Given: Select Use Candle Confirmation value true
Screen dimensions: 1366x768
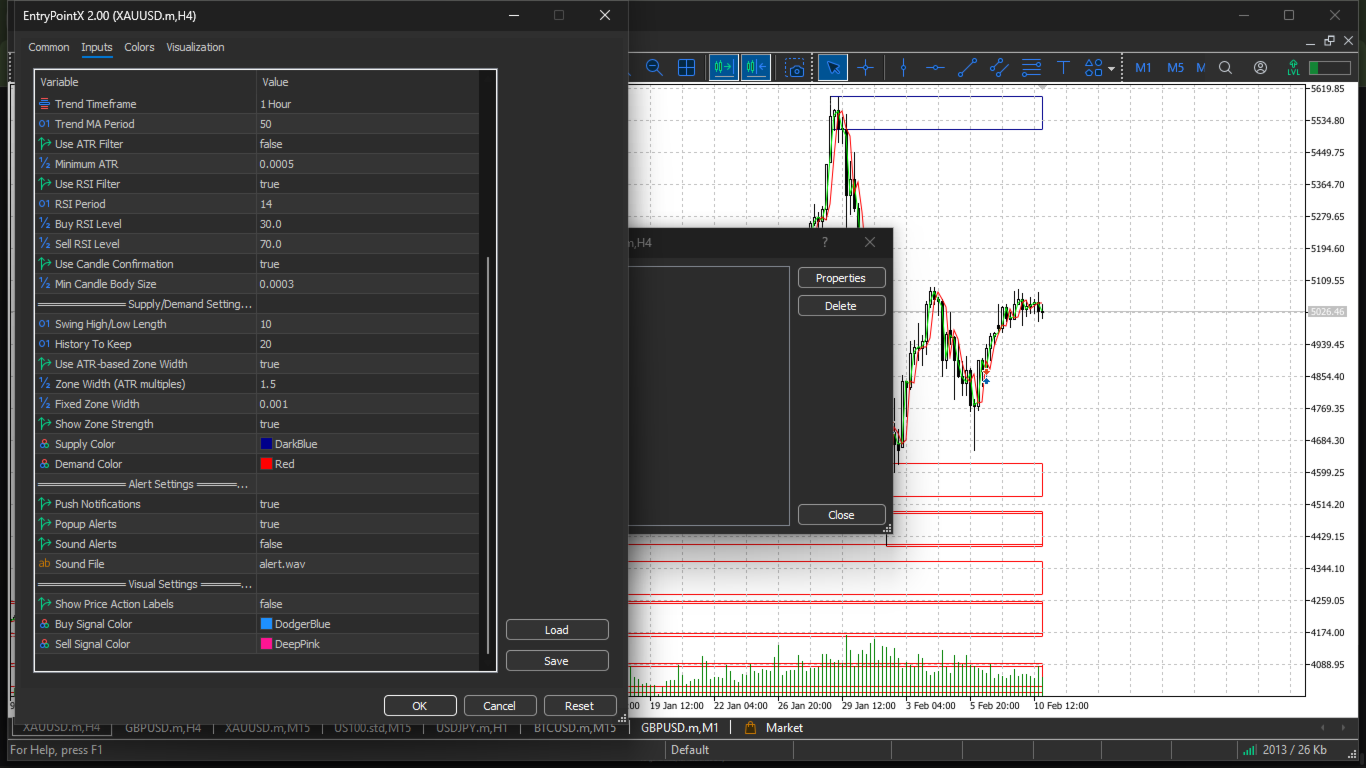Looking at the screenshot, I should [368, 264].
